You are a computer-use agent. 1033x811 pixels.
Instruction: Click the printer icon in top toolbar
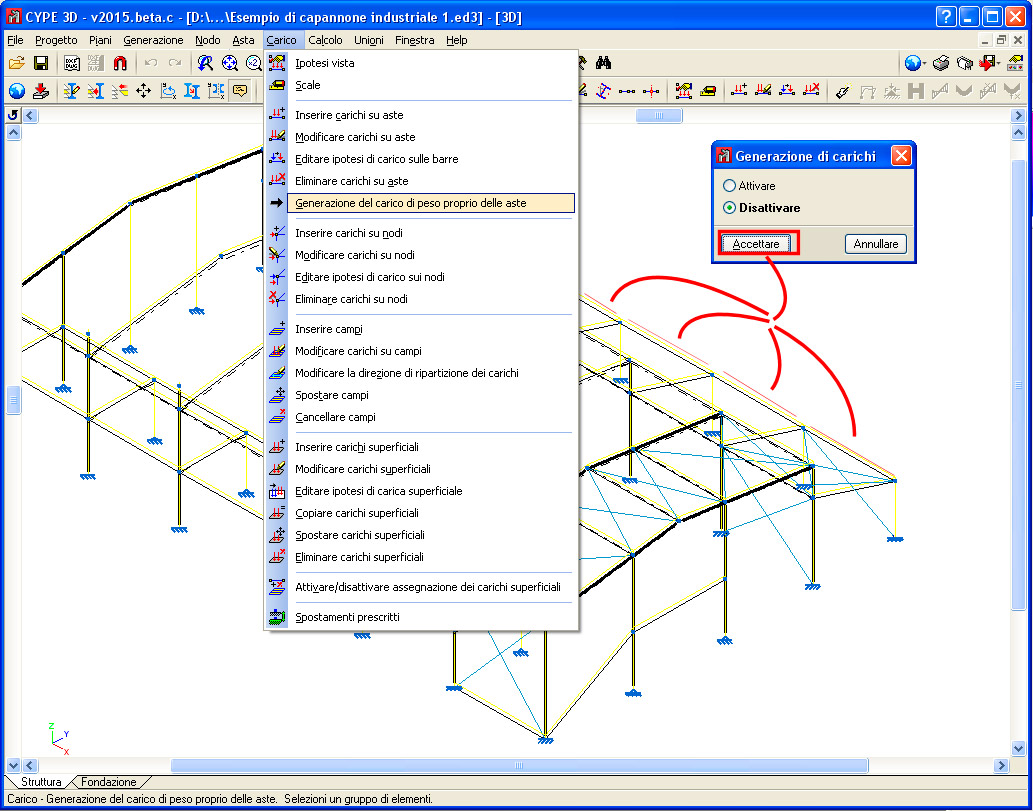[x=941, y=63]
